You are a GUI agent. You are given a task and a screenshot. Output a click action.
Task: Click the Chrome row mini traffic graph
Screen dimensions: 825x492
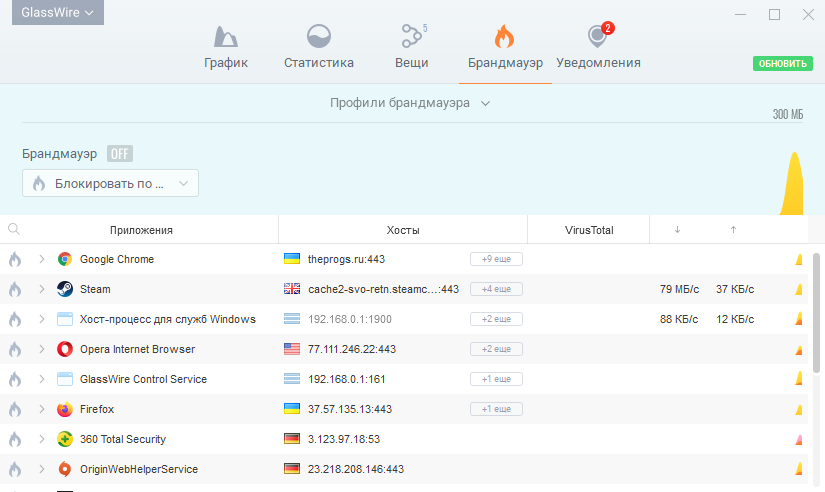(799, 259)
